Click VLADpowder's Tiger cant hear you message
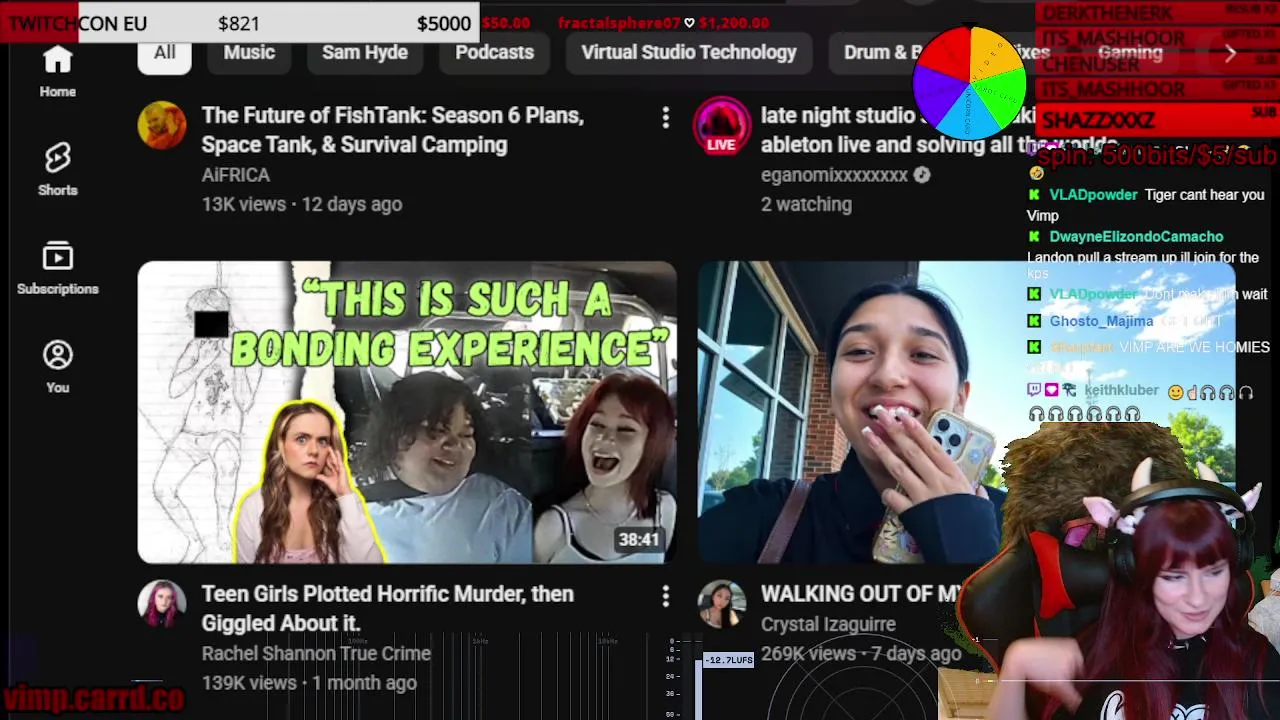1280x720 pixels. 1147,205
